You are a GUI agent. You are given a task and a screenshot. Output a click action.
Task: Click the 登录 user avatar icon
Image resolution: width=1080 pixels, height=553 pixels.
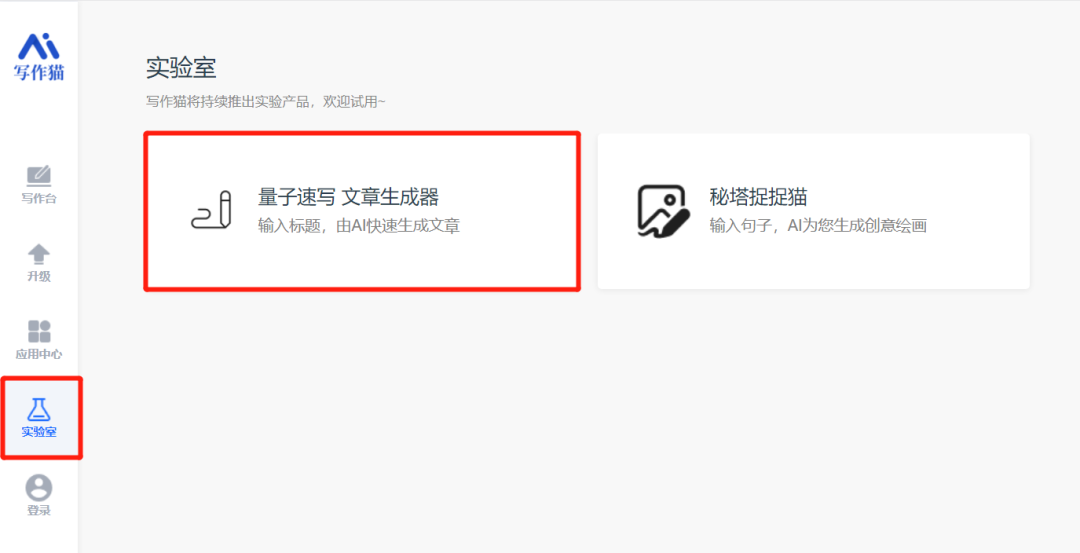[x=39, y=488]
